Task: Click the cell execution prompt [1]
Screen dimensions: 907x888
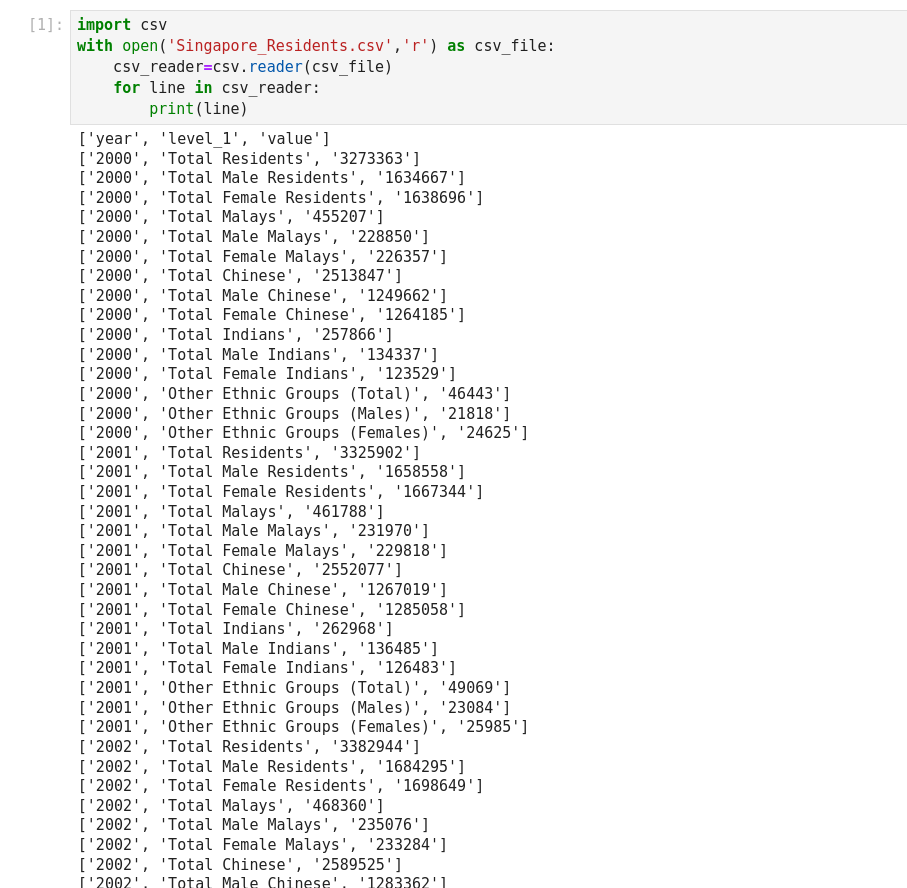Action: (45, 25)
